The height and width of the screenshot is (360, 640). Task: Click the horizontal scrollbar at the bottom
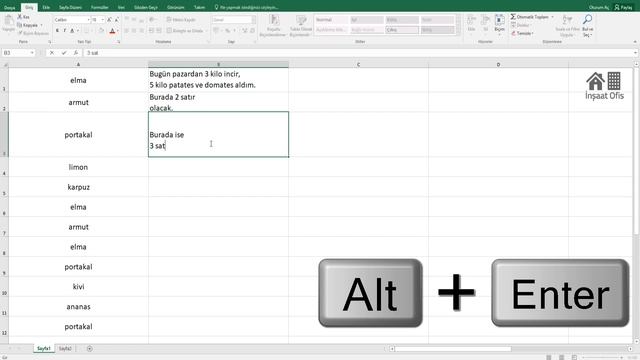453,349
